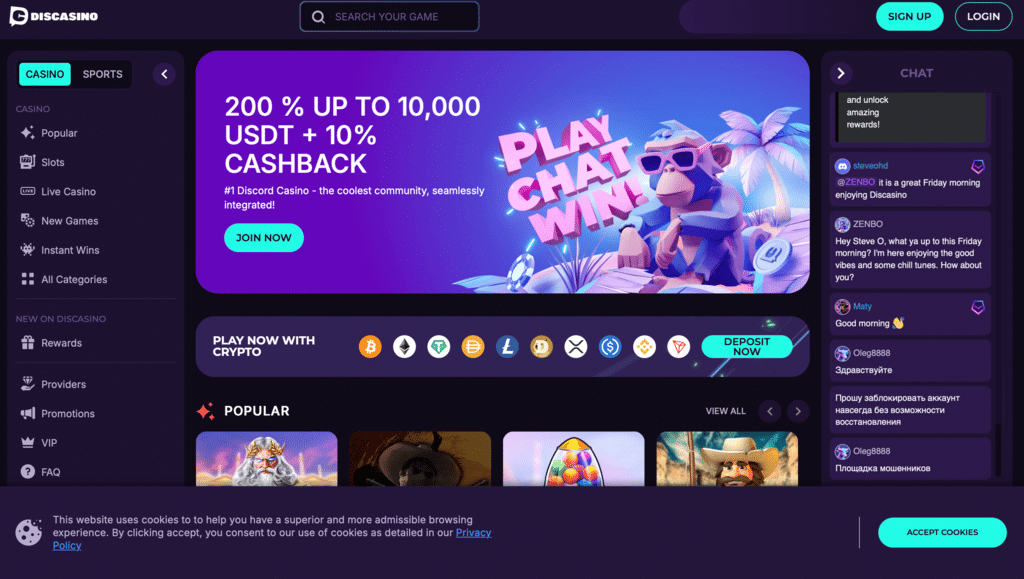
Task: Select the Ethereum crypto icon
Action: 404,347
